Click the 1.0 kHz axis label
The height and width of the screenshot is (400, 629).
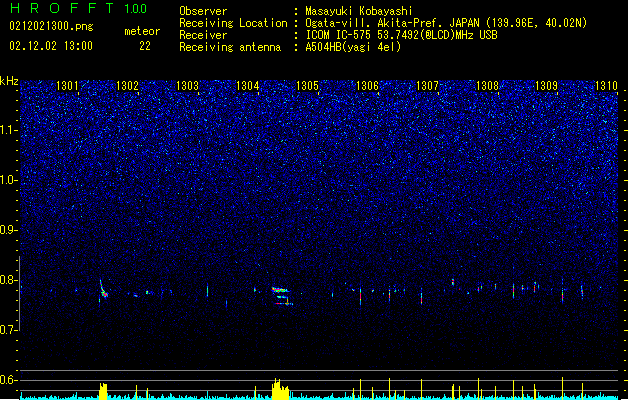[9, 180]
